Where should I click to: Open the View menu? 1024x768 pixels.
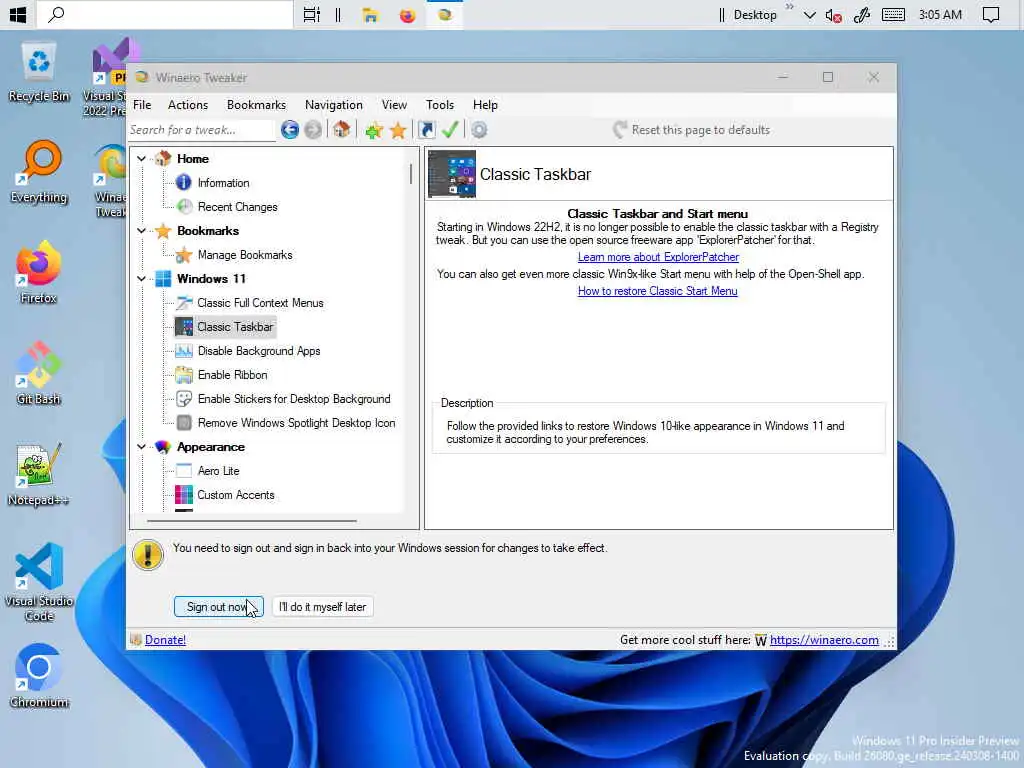[394, 105]
